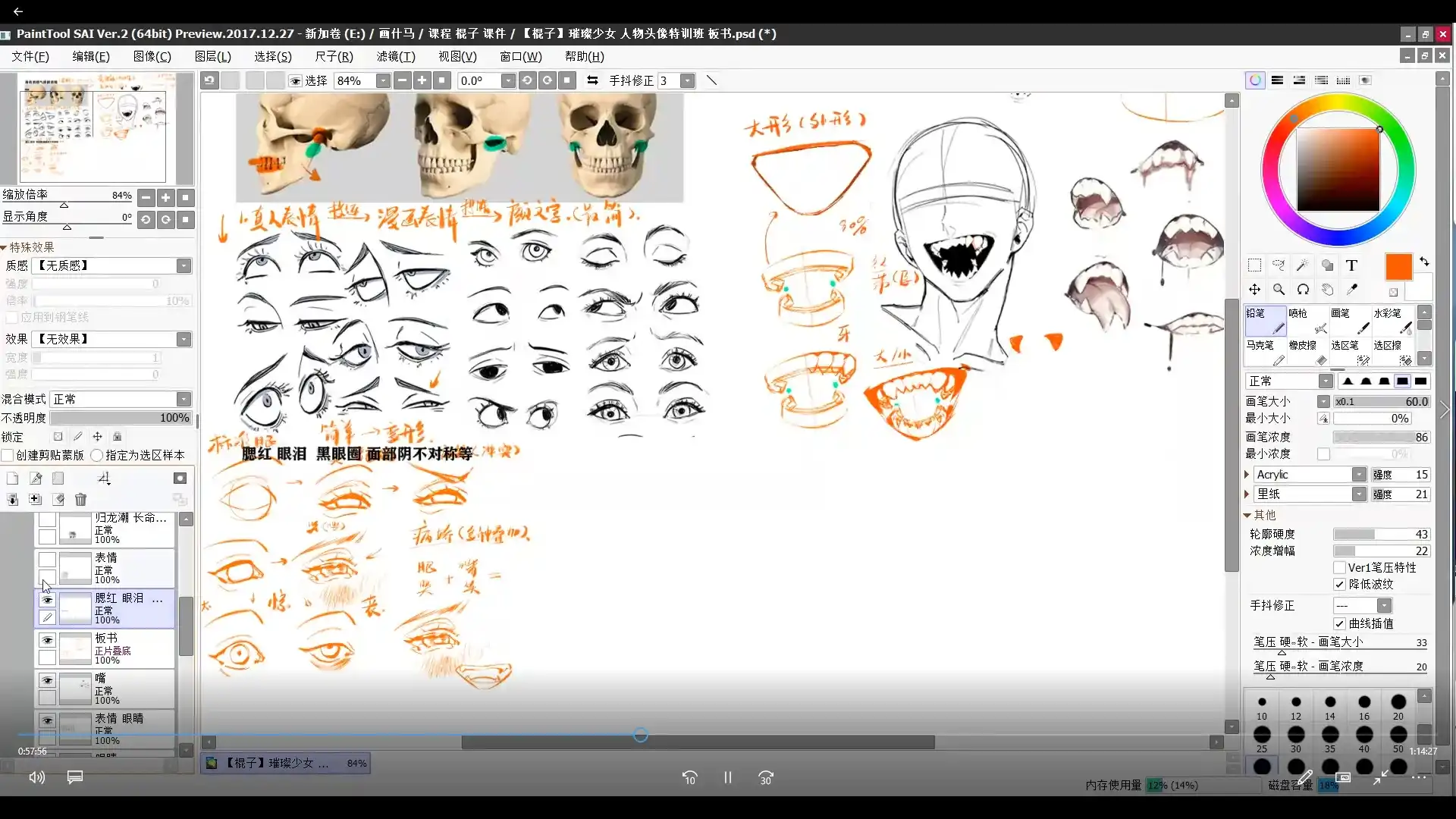1456x819 pixels.
Task: Open the 滤镜(T) menu
Action: coord(395,57)
